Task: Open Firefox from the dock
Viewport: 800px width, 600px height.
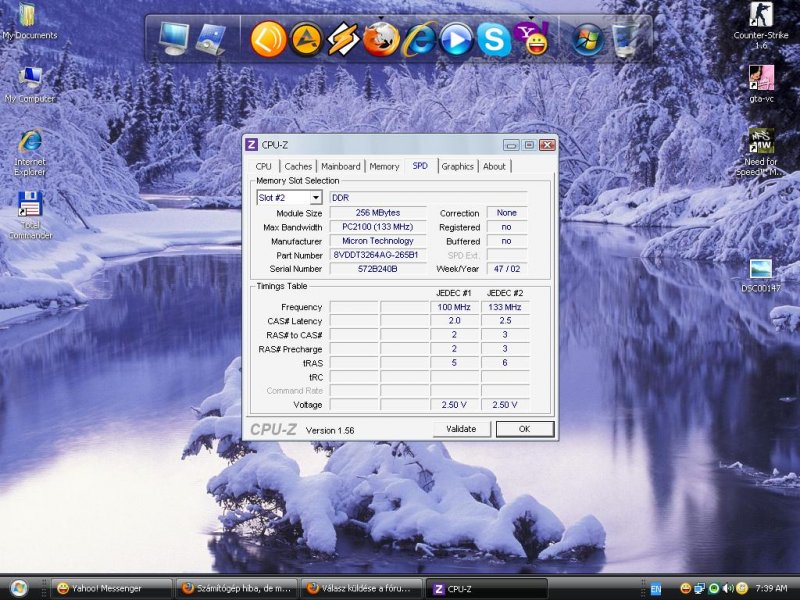Action: pyautogui.click(x=381, y=39)
